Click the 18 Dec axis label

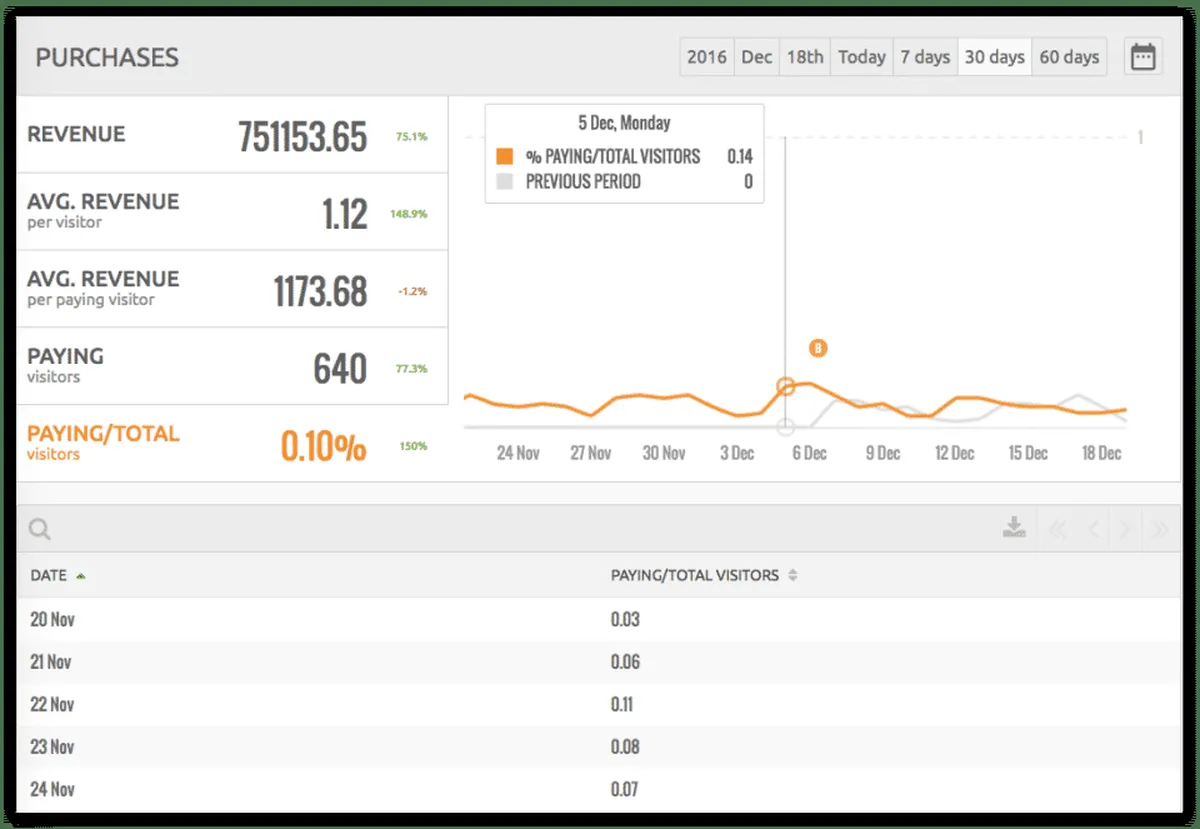click(1101, 453)
